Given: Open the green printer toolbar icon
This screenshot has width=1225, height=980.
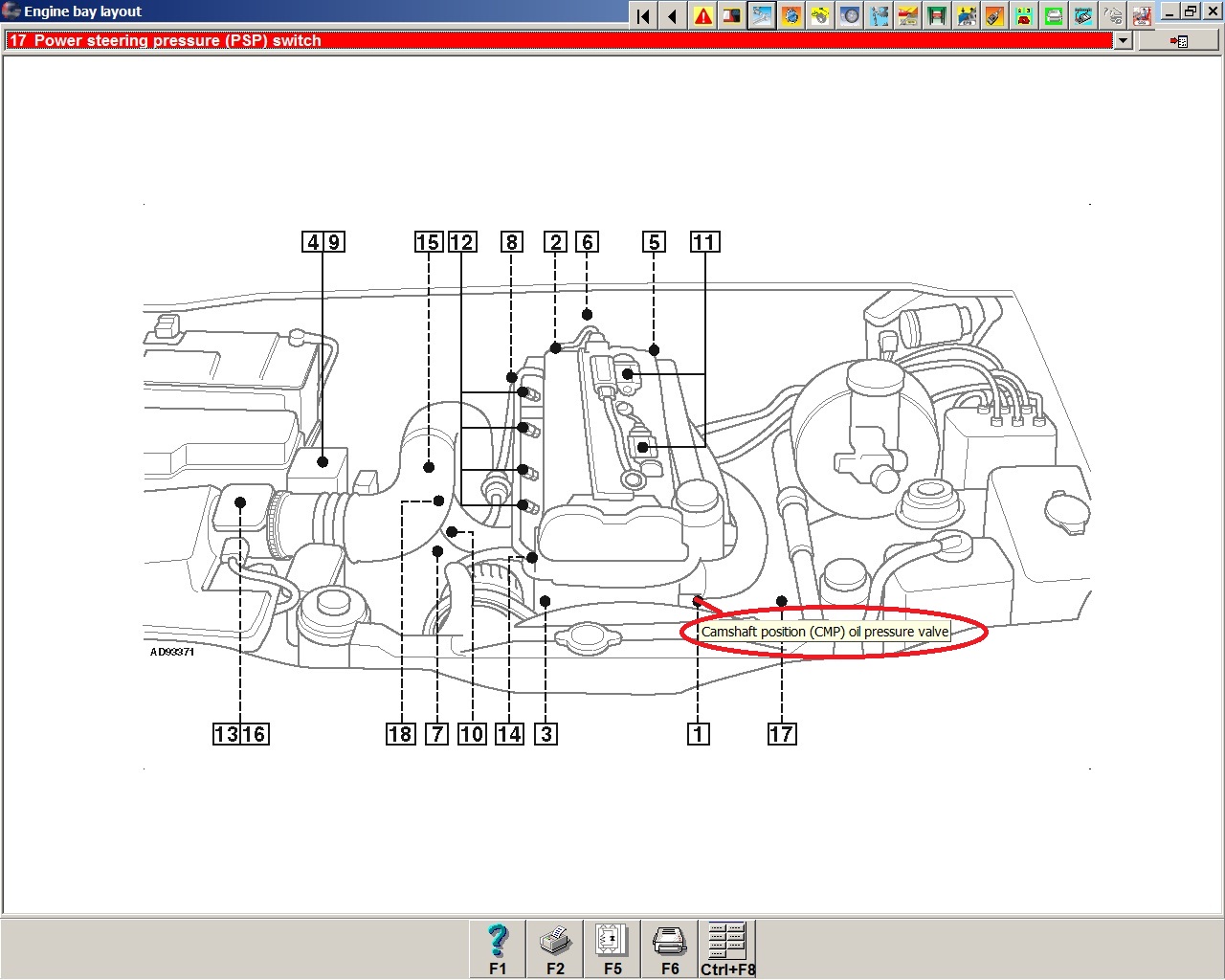Looking at the screenshot, I should 1054,15.
